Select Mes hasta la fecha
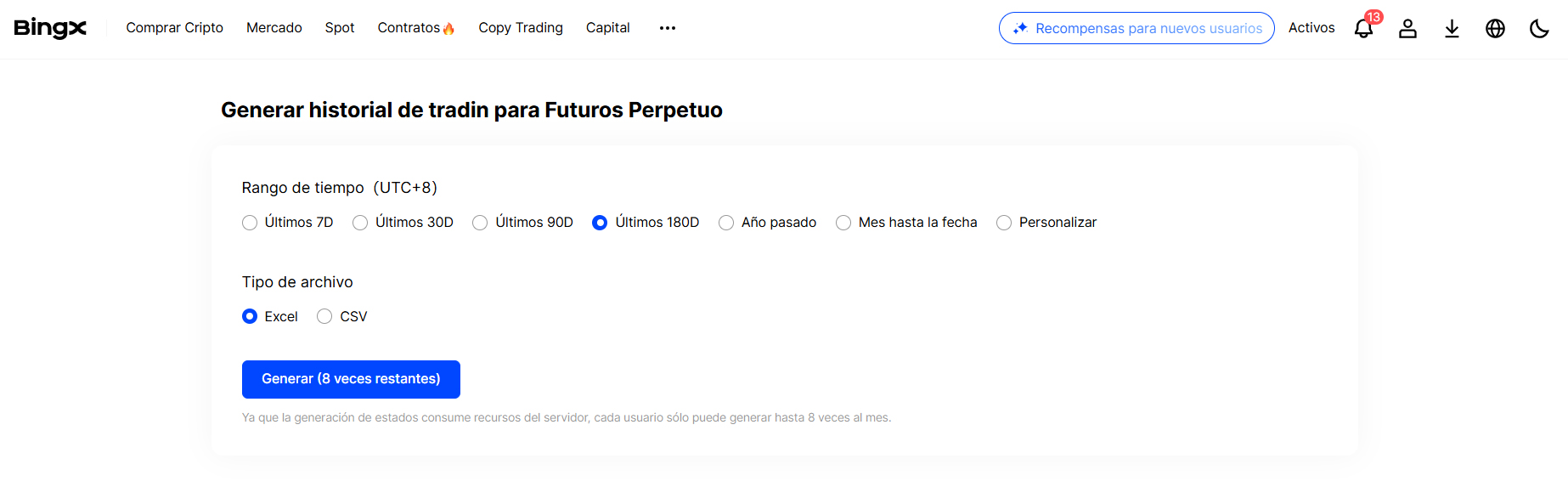1568x487 pixels. click(x=843, y=223)
